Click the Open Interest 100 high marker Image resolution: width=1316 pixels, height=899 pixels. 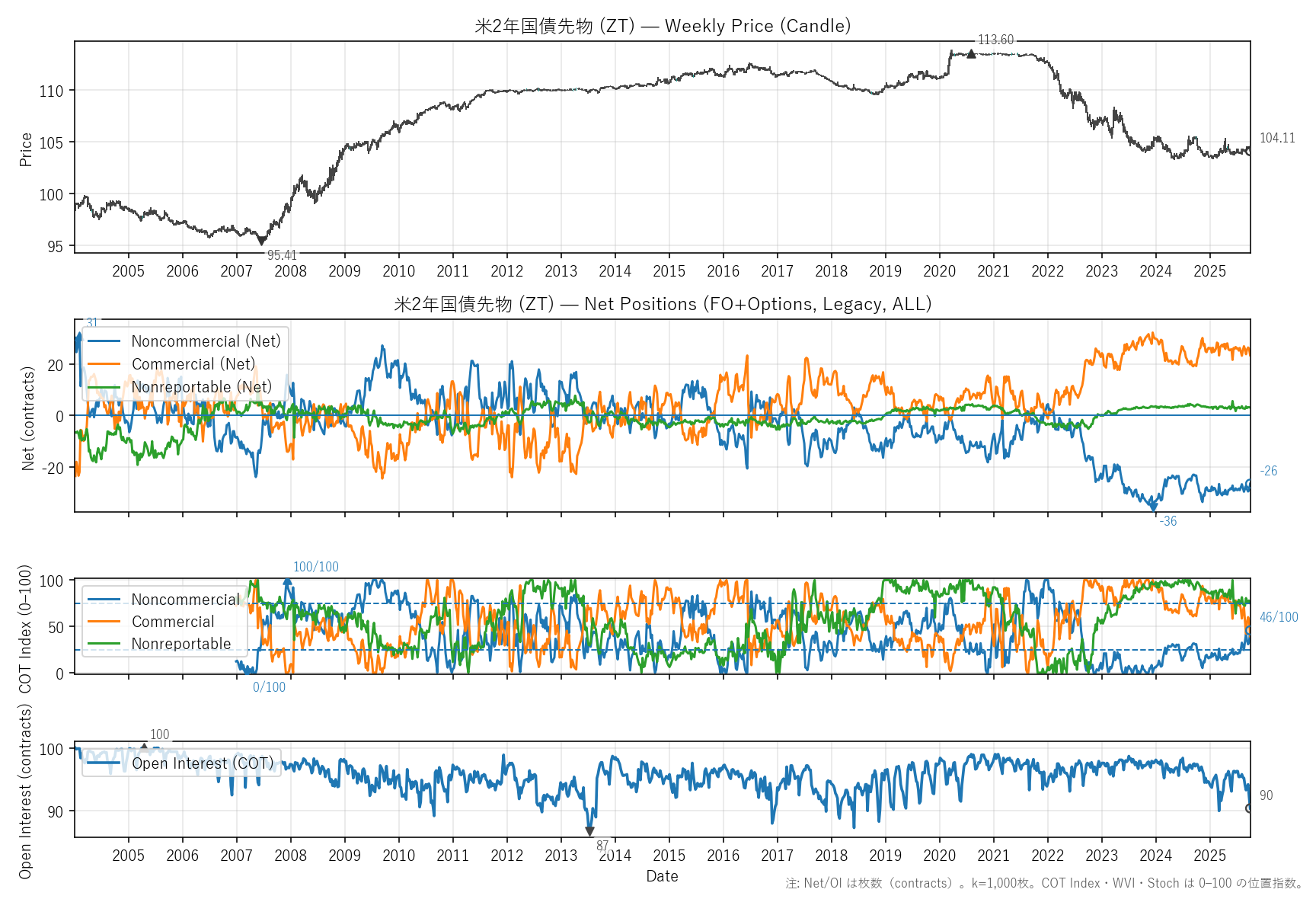145,747
